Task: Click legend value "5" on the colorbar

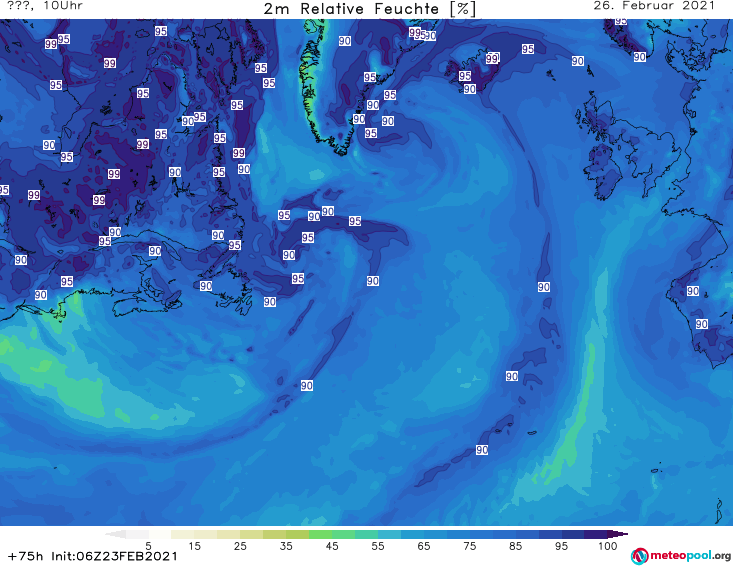Action: point(148,546)
